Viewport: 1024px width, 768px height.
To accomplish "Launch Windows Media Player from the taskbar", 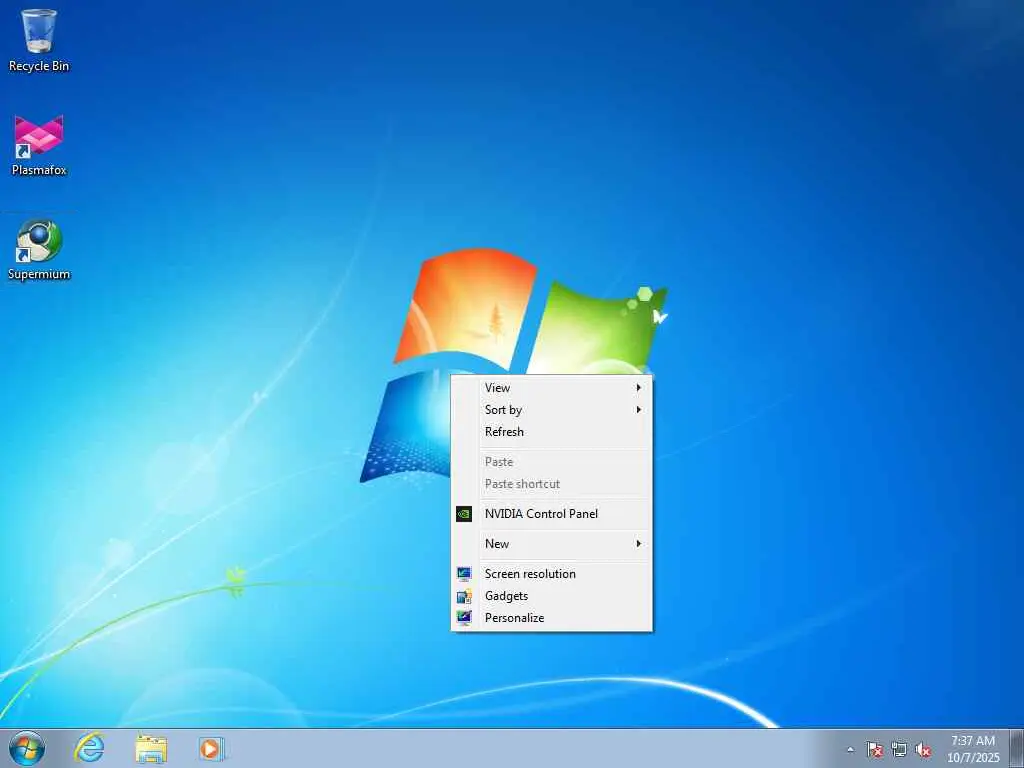I will click(x=211, y=748).
